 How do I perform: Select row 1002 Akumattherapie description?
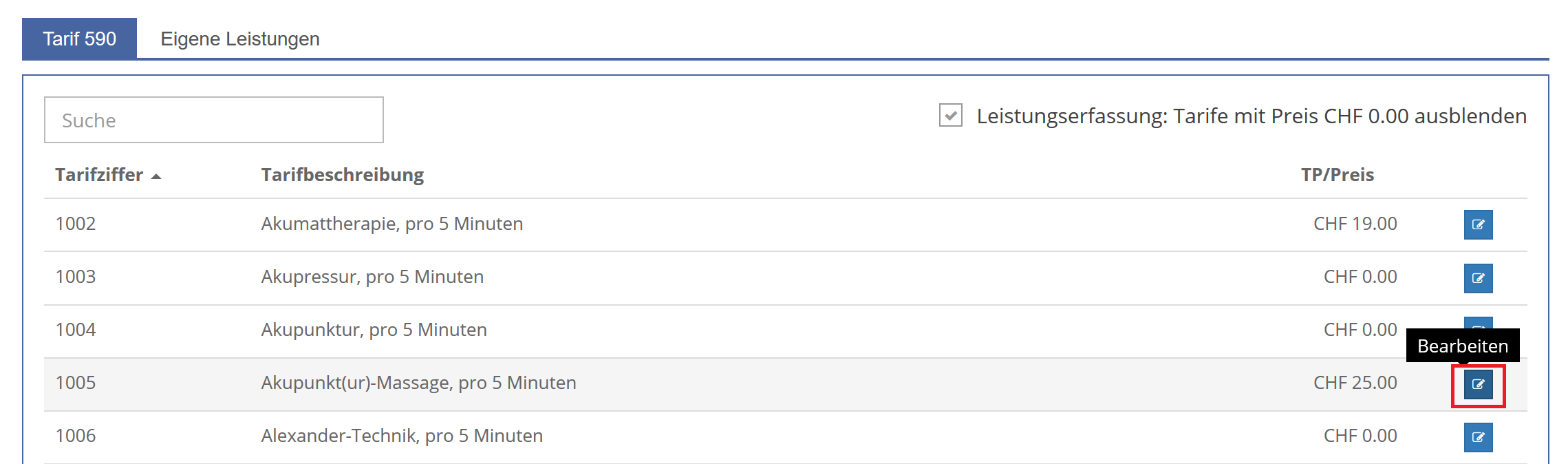391,224
